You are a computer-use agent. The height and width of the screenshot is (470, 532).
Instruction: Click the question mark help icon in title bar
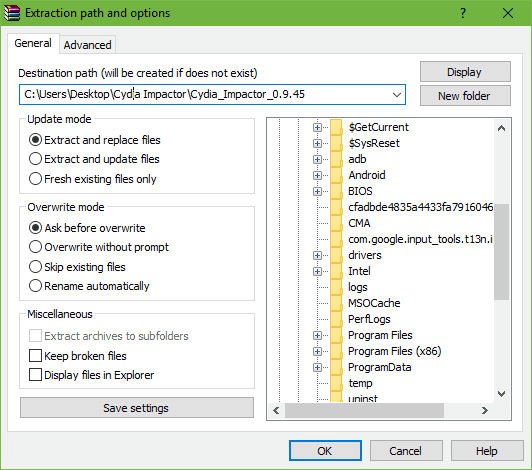click(463, 13)
